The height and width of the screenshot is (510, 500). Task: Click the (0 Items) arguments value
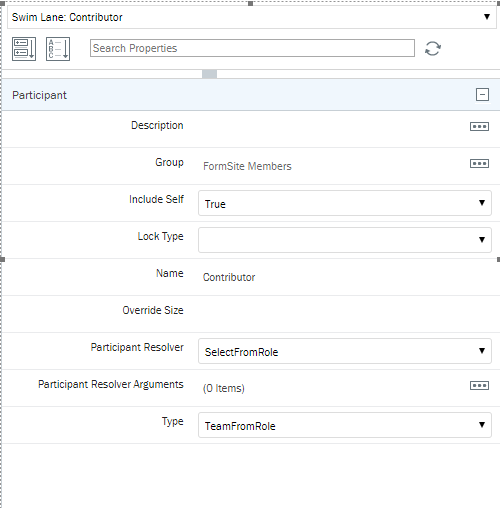224,388
